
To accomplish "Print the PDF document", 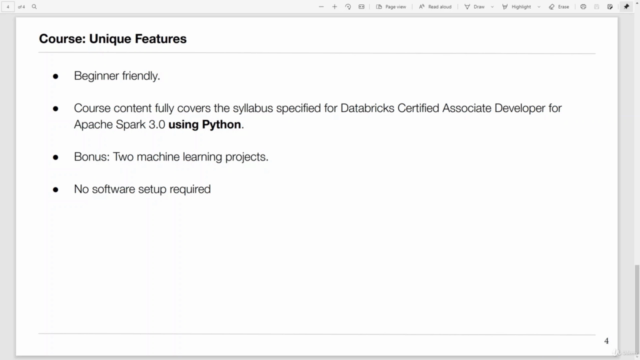I will [583, 7].
